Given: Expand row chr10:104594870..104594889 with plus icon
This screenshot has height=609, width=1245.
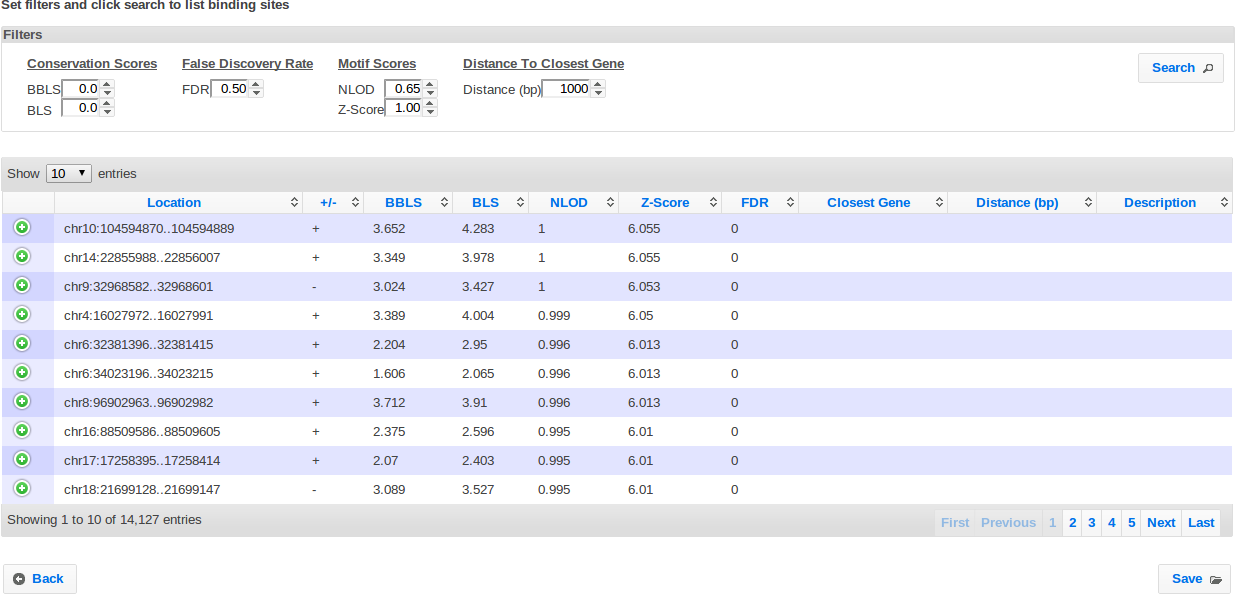Looking at the screenshot, I should tap(22, 228).
